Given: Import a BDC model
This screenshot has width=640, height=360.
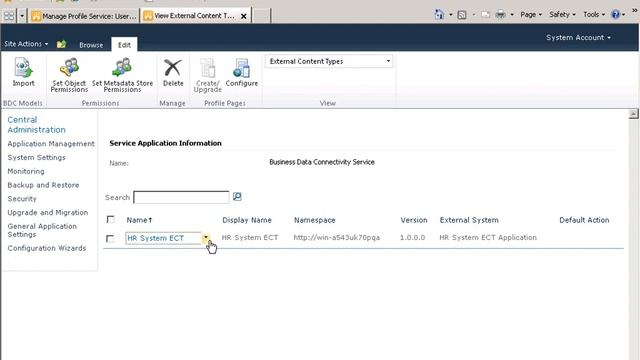Looking at the screenshot, I should click(x=23, y=72).
